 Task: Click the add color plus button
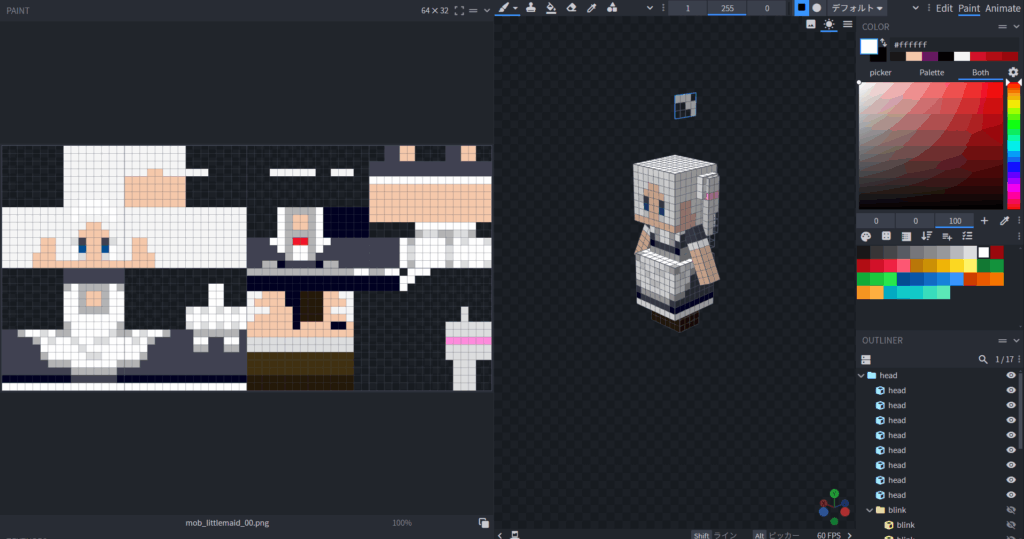(x=984, y=220)
